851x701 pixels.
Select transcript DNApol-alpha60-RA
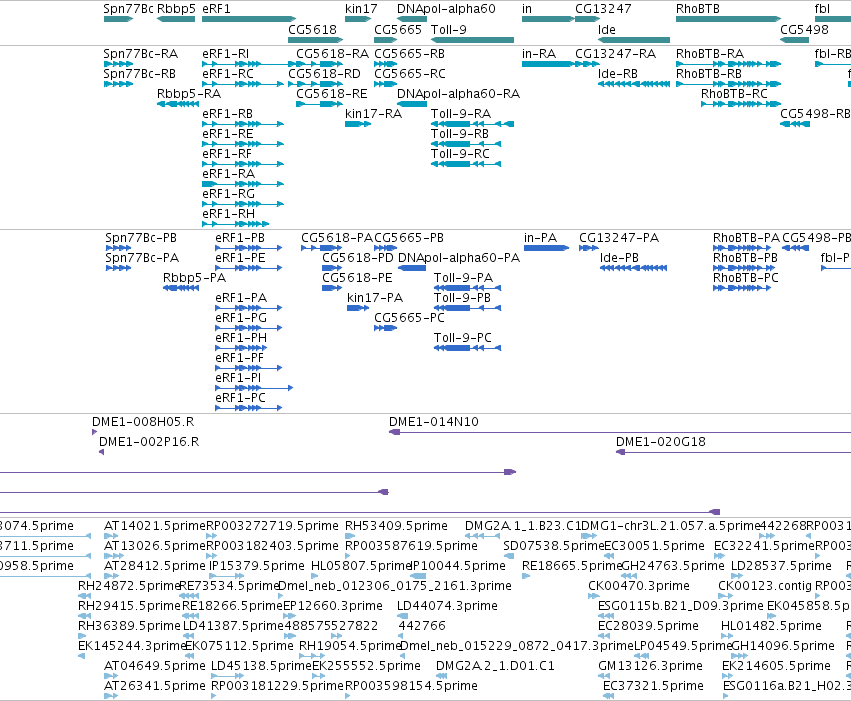pos(458,93)
